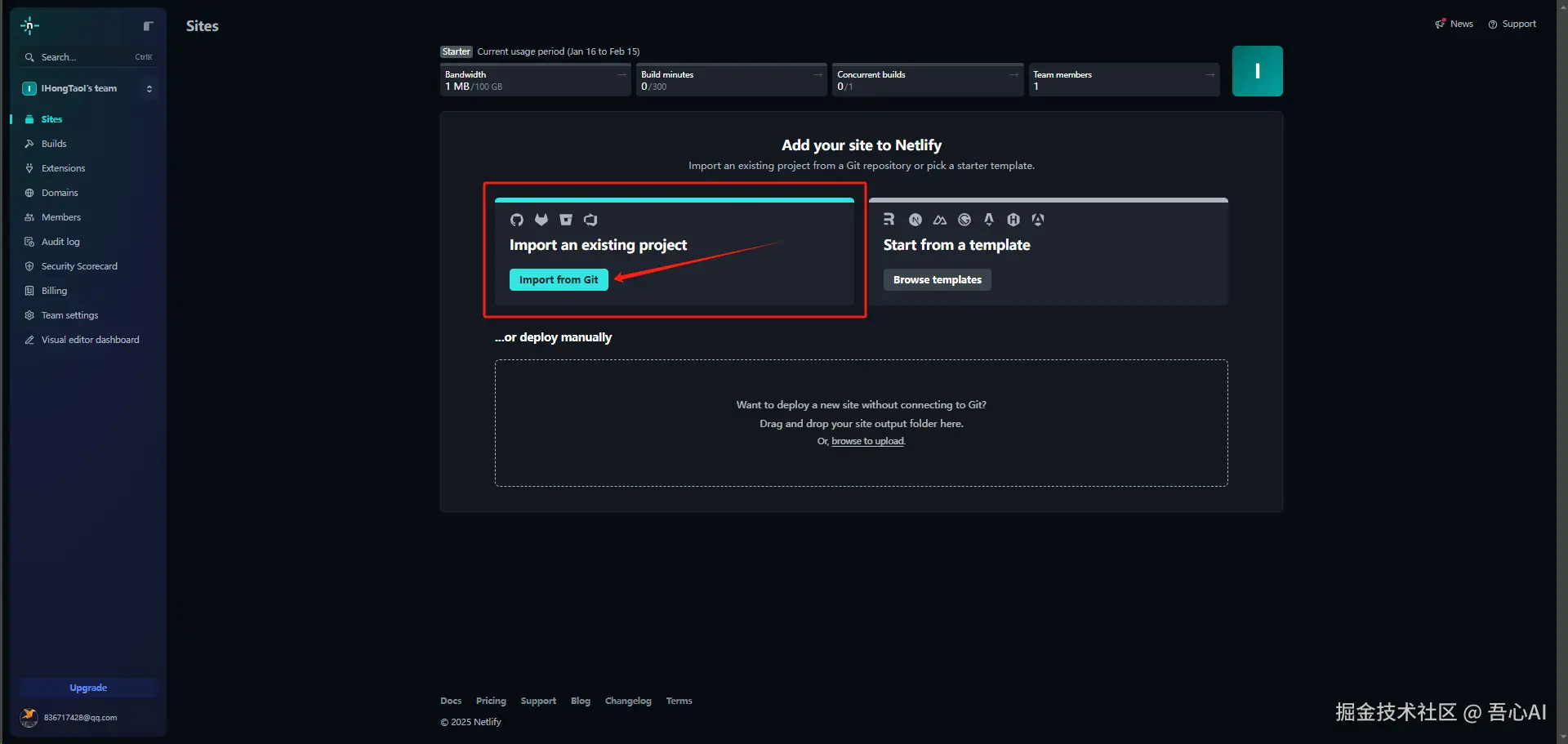Click the Remix template icon

click(889, 220)
